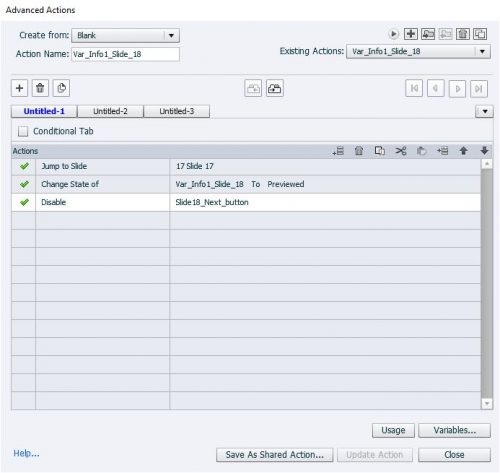
Task: Open the Create from dropdown
Action: [125, 35]
